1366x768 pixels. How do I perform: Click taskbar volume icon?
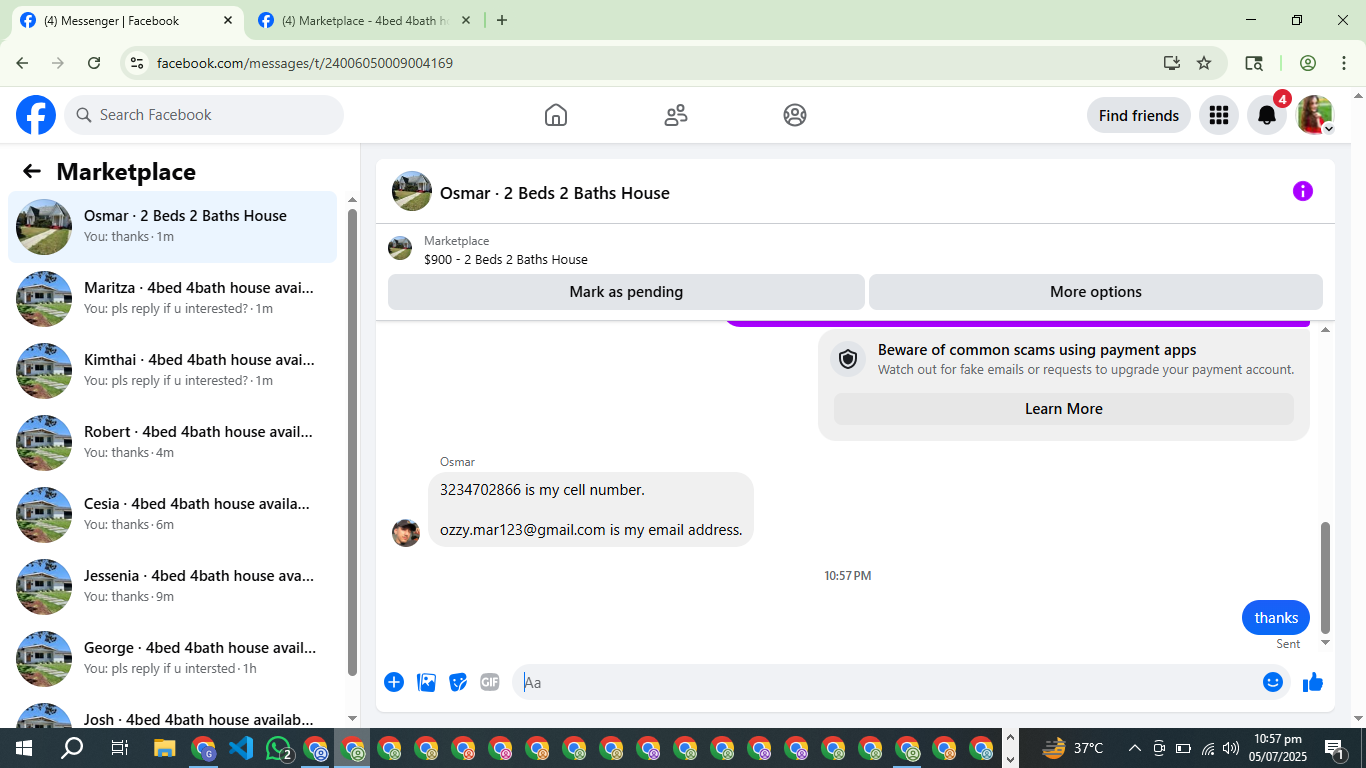pyautogui.click(x=1231, y=748)
